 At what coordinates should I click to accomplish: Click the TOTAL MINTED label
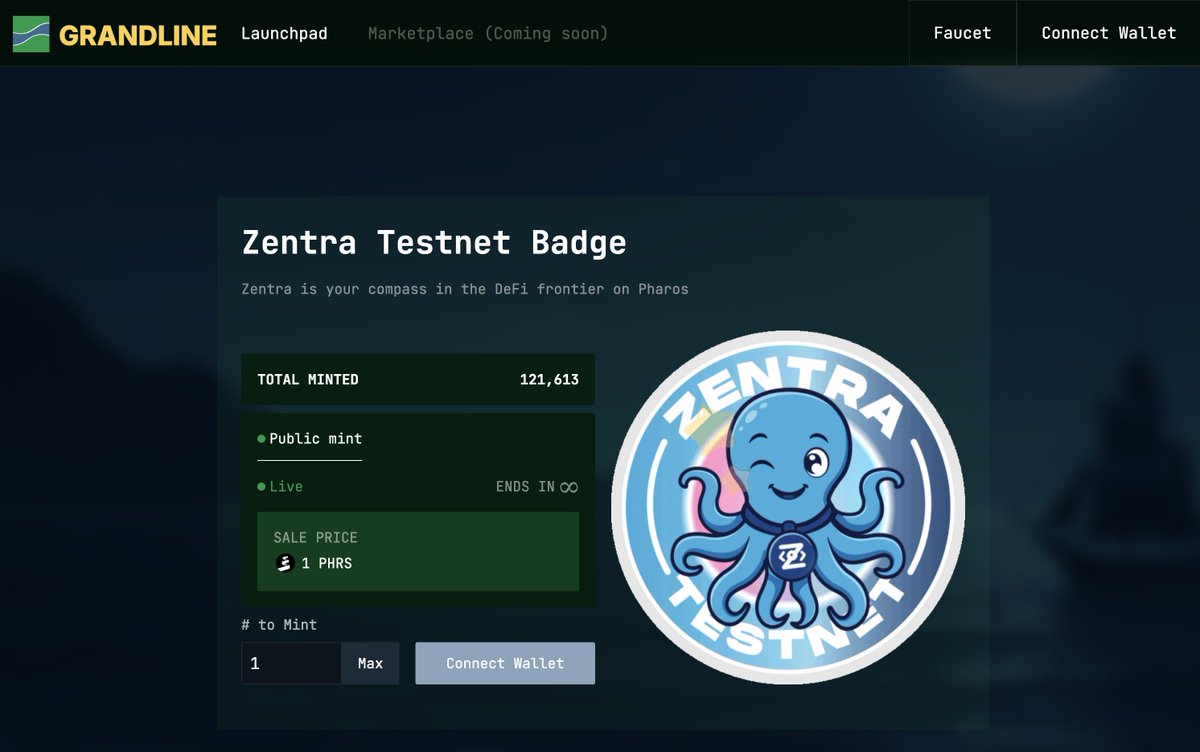click(308, 380)
